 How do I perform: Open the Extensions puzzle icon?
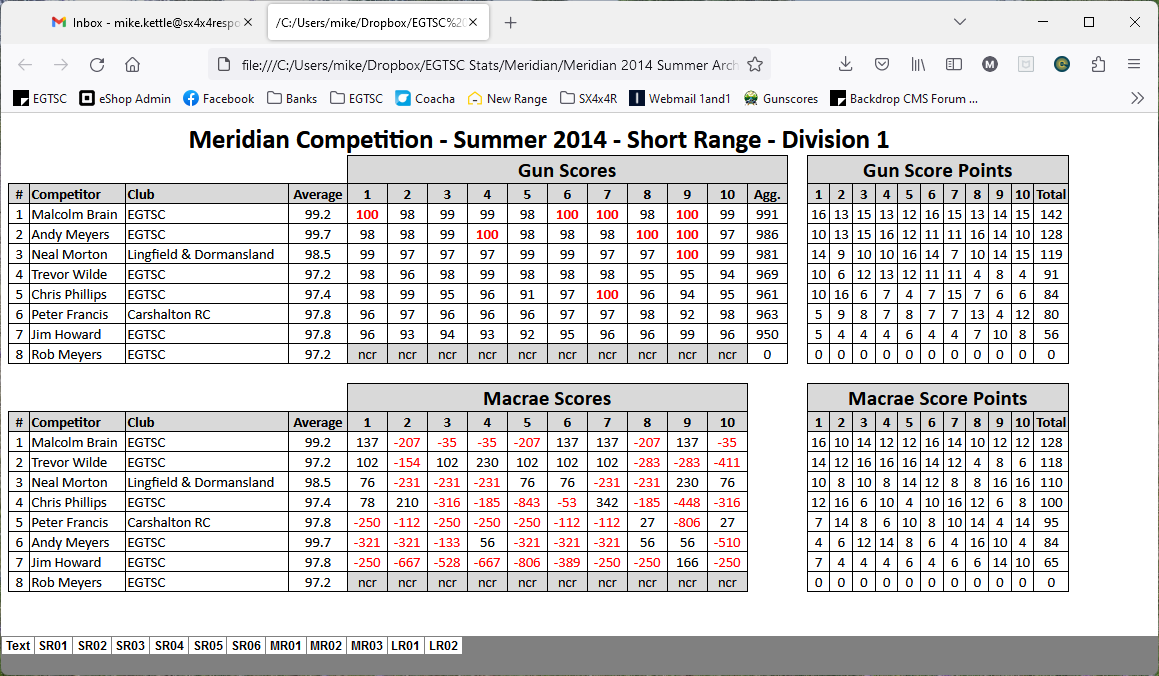click(x=1098, y=65)
